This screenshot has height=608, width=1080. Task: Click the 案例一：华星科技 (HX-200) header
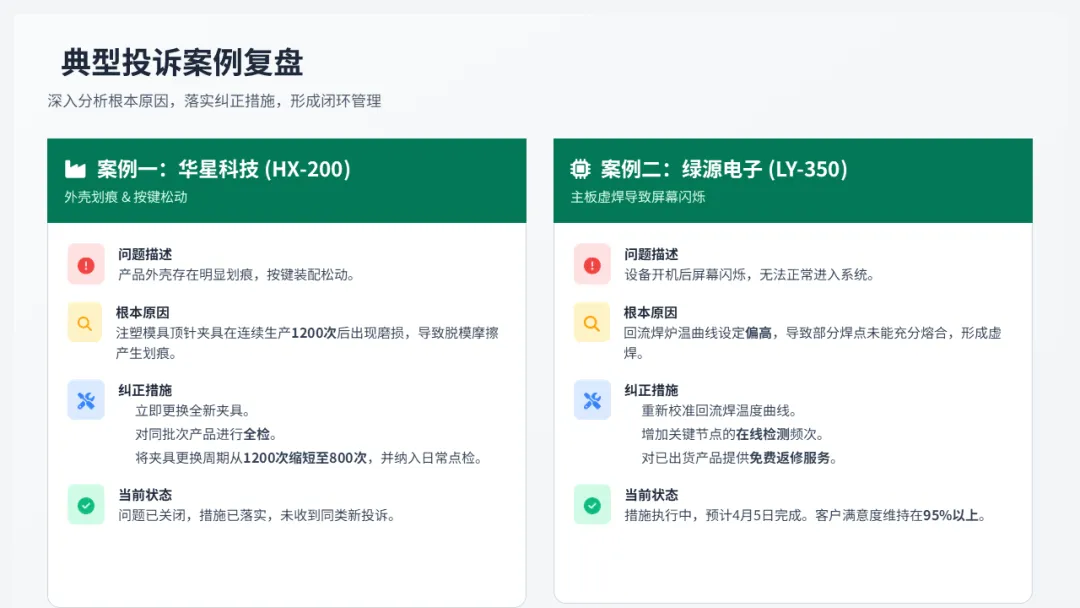223,169
